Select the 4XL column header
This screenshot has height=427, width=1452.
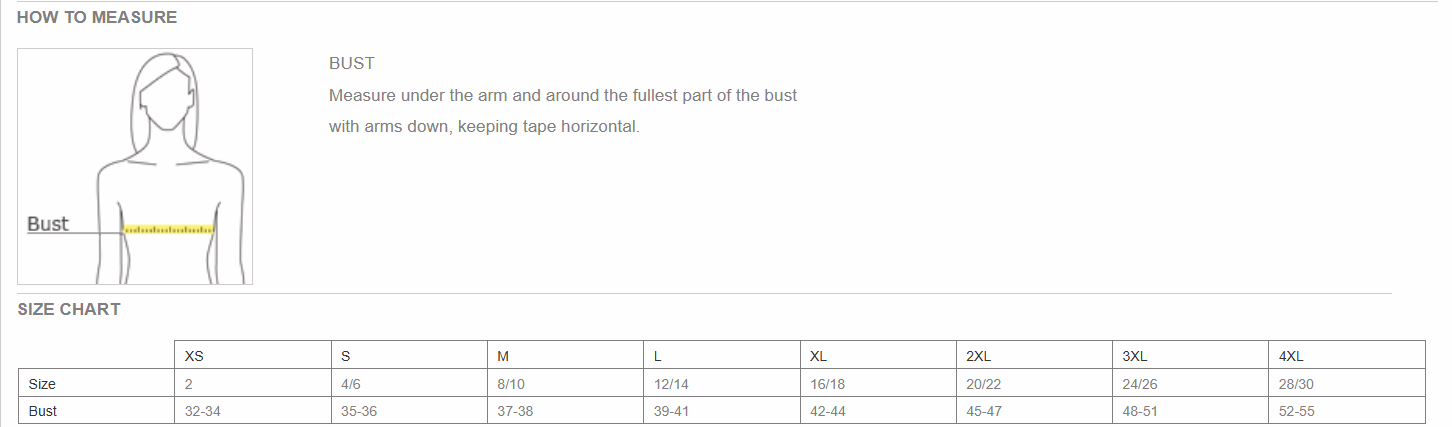point(1291,356)
